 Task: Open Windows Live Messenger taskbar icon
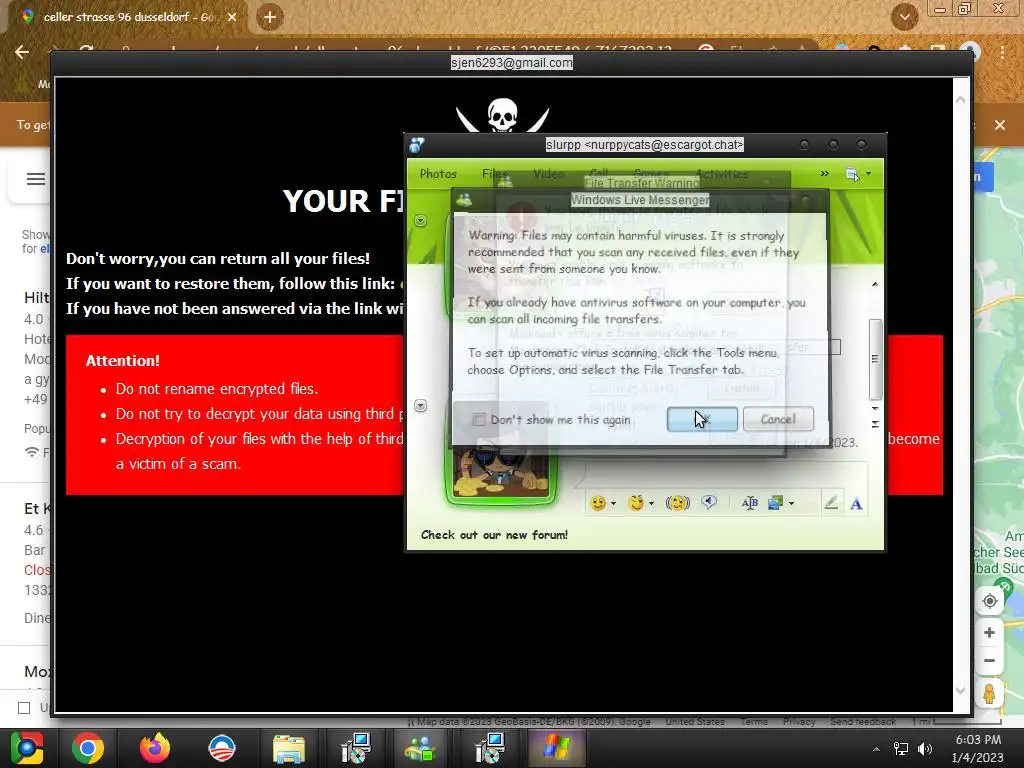pos(419,748)
